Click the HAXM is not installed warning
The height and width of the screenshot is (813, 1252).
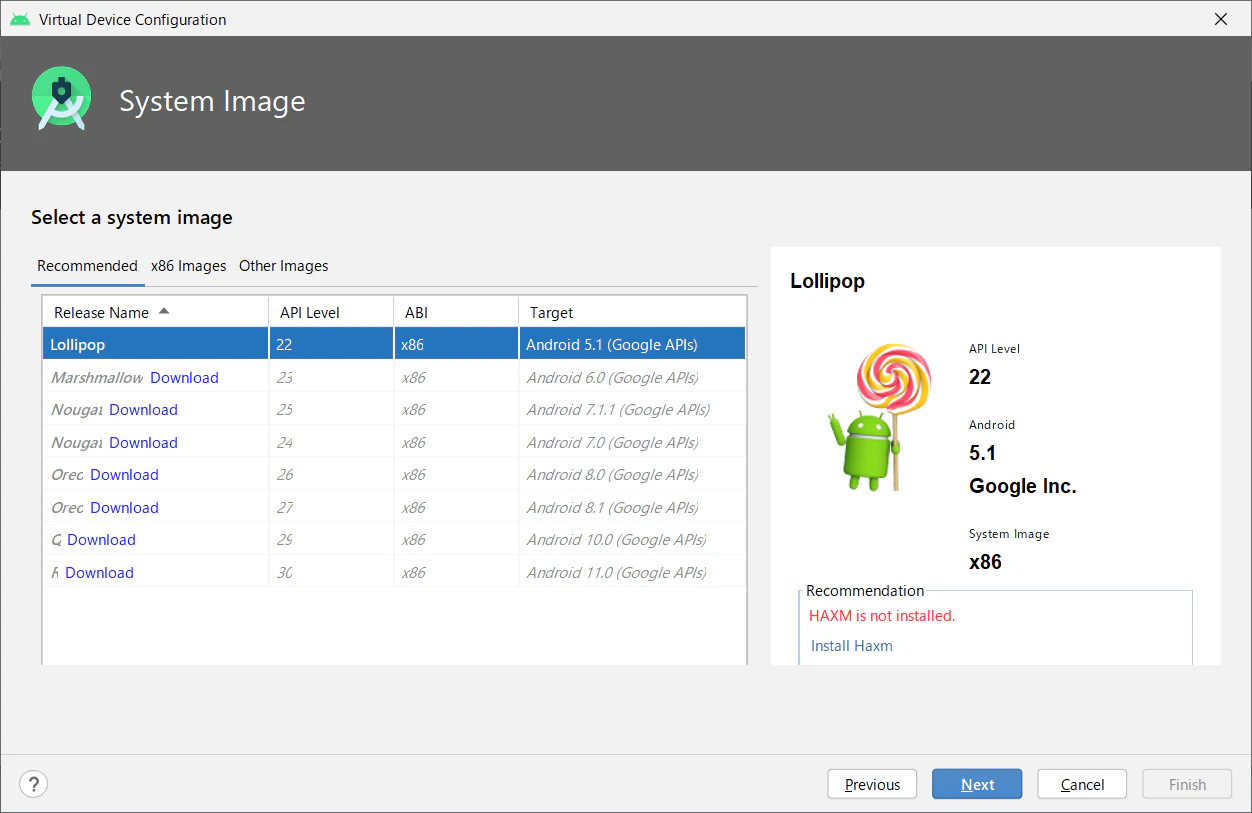point(882,616)
